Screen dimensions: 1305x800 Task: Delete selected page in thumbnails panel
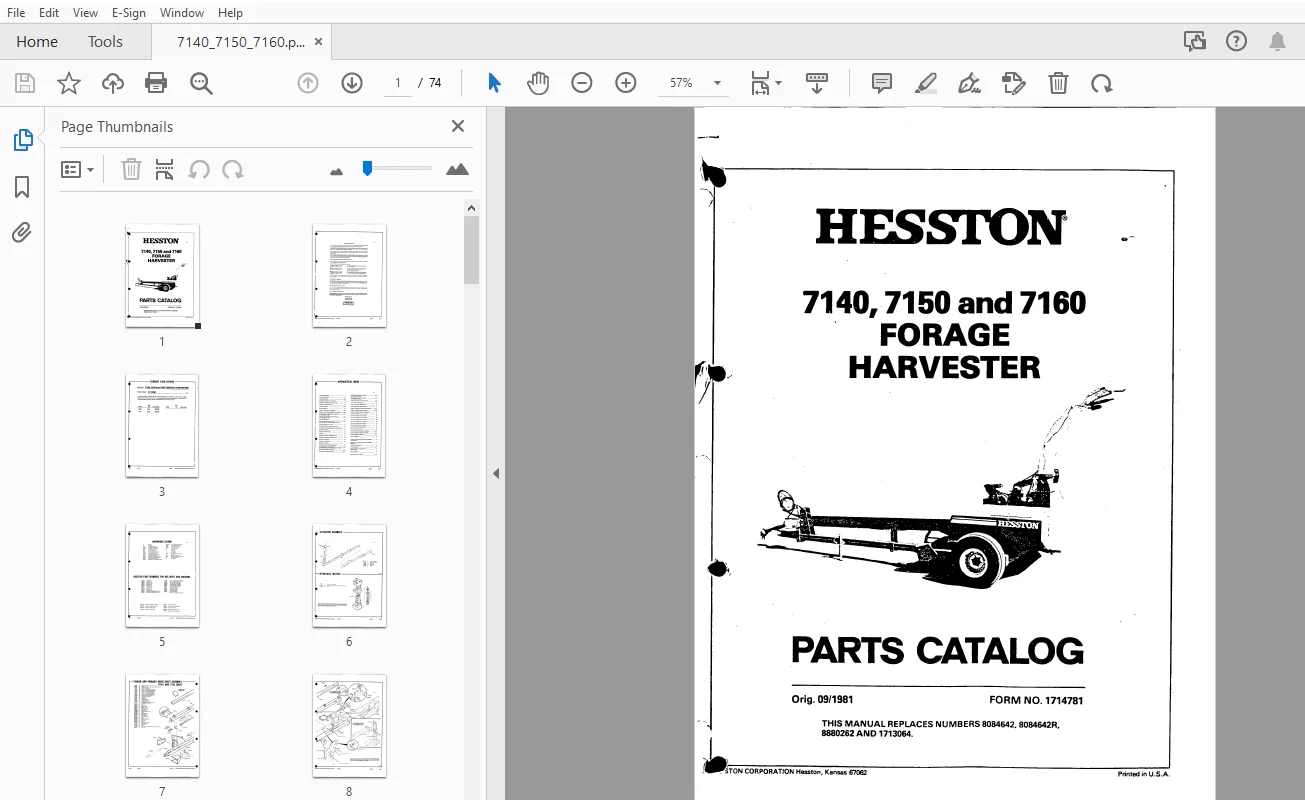[131, 170]
